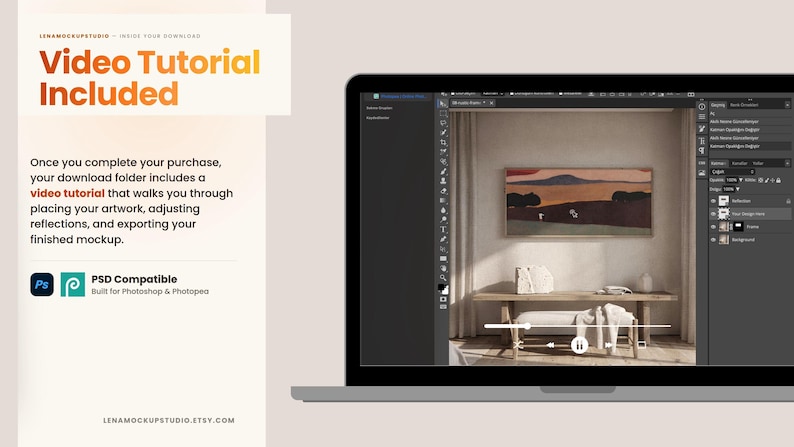Select the Hand tool
The width and height of the screenshot is (794, 447).
pyautogui.click(x=443, y=268)
